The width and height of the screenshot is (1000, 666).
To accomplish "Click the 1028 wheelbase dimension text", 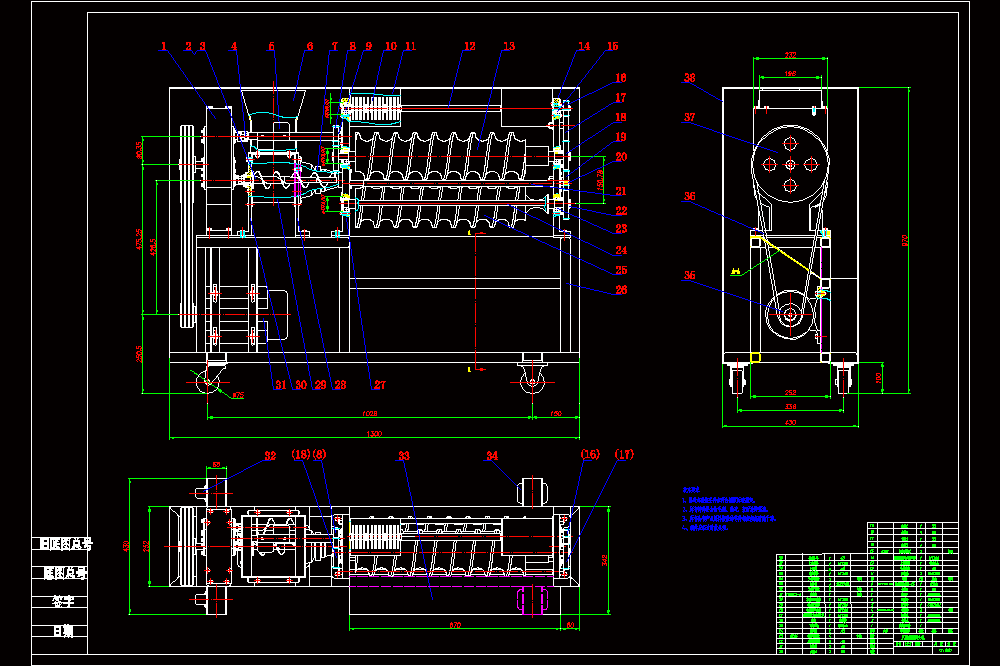I will [370, 414].
